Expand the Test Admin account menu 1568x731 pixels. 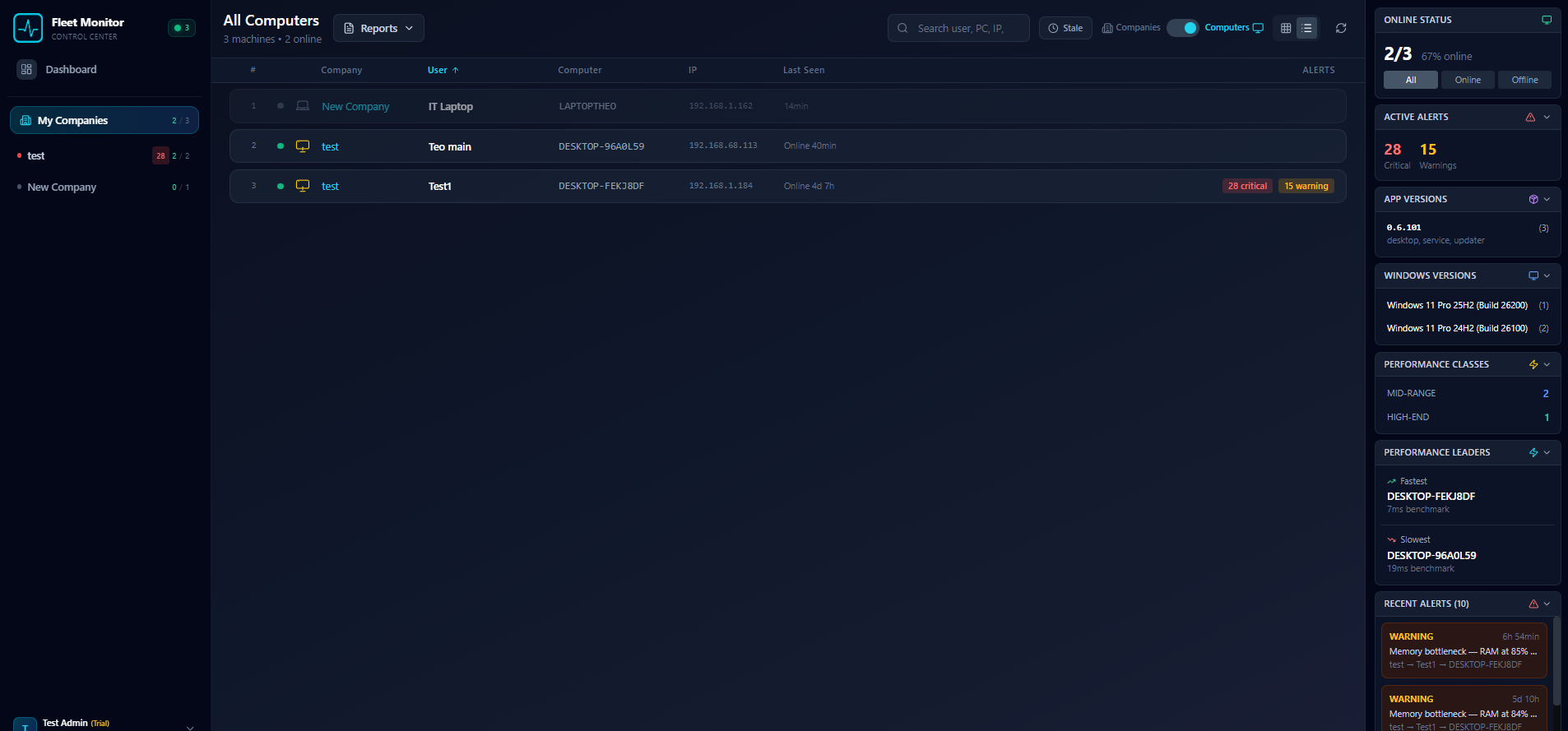tap(190, 726)
